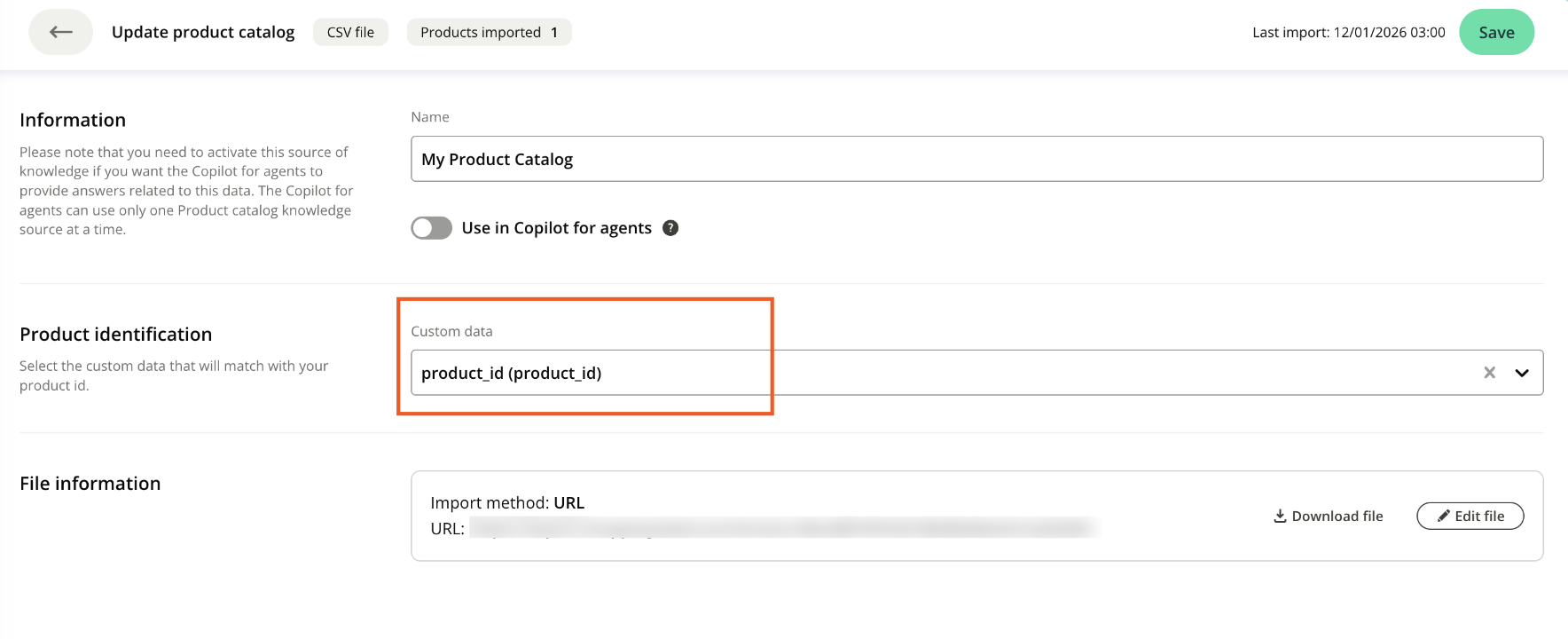The height and width of the screenshot is (639, 1568).
Task: Expand the Custom data dropdown chevron
Action: (x=1522, y=373)
